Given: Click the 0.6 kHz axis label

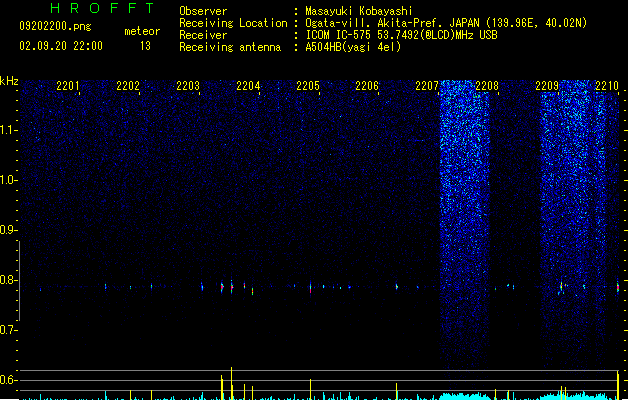Looking at the screenshot, I should pos(8,380).
